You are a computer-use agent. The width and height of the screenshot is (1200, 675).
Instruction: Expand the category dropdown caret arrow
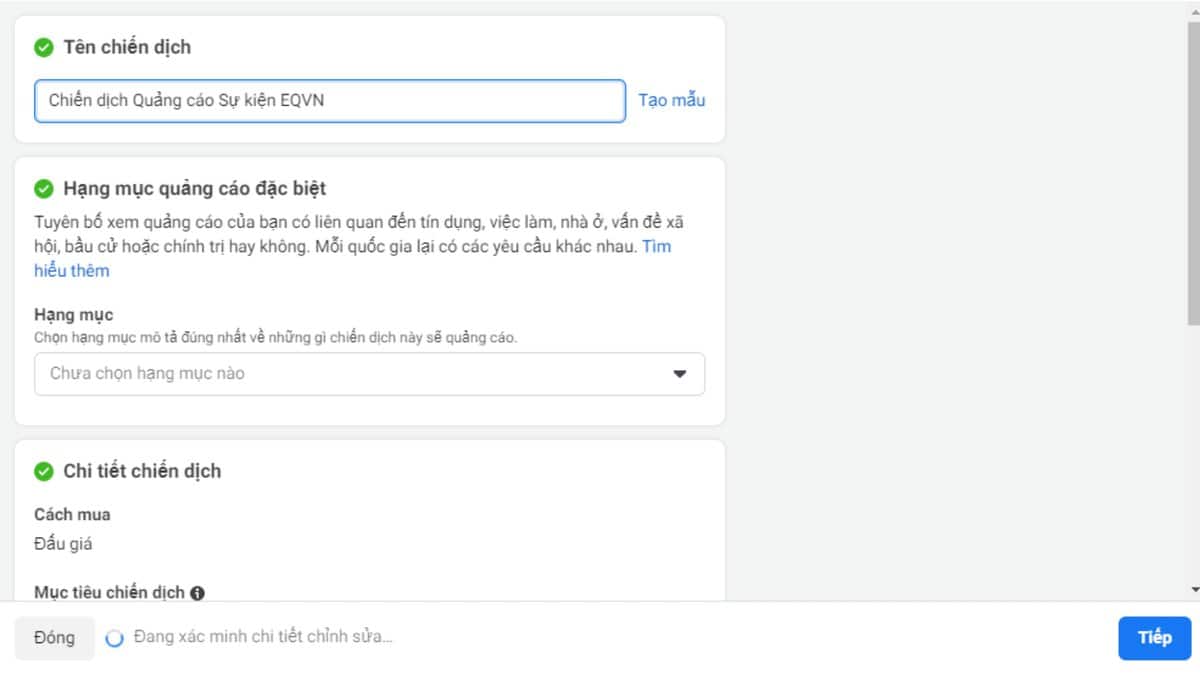click(680, 374)
